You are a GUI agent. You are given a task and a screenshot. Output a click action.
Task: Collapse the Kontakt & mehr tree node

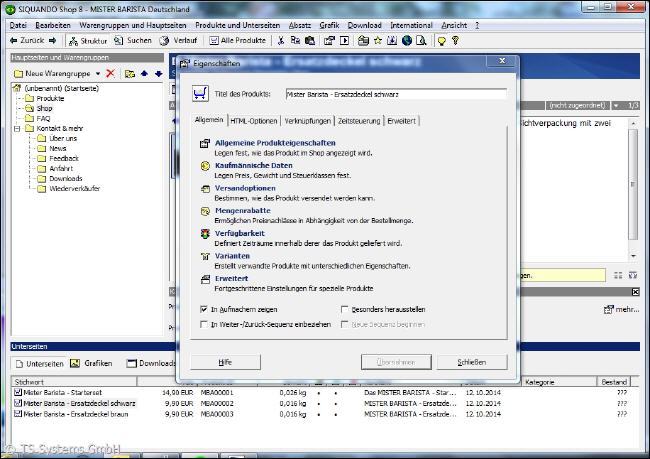click(17, 129)
